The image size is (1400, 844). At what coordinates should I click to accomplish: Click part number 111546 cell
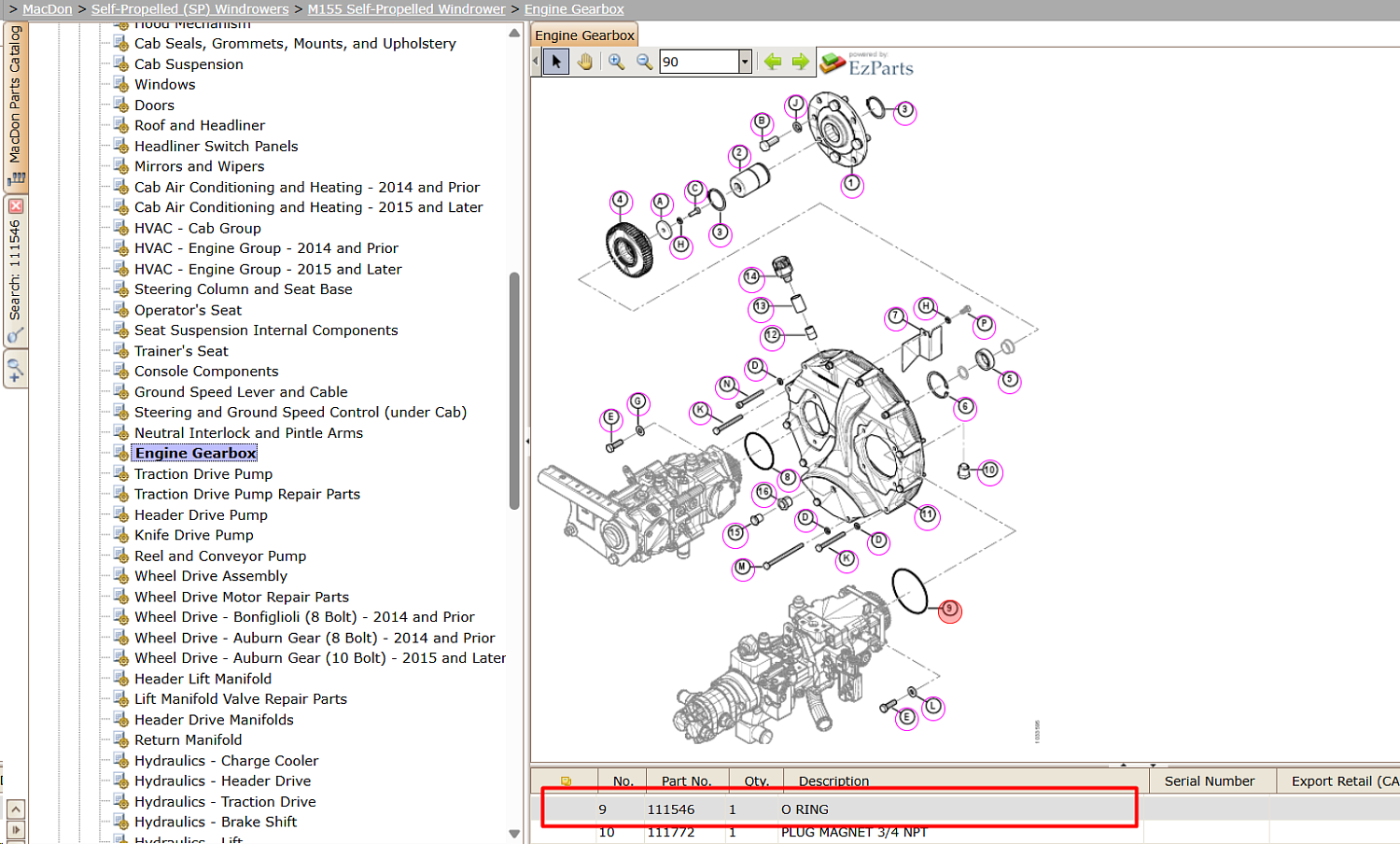click(671, 809)
